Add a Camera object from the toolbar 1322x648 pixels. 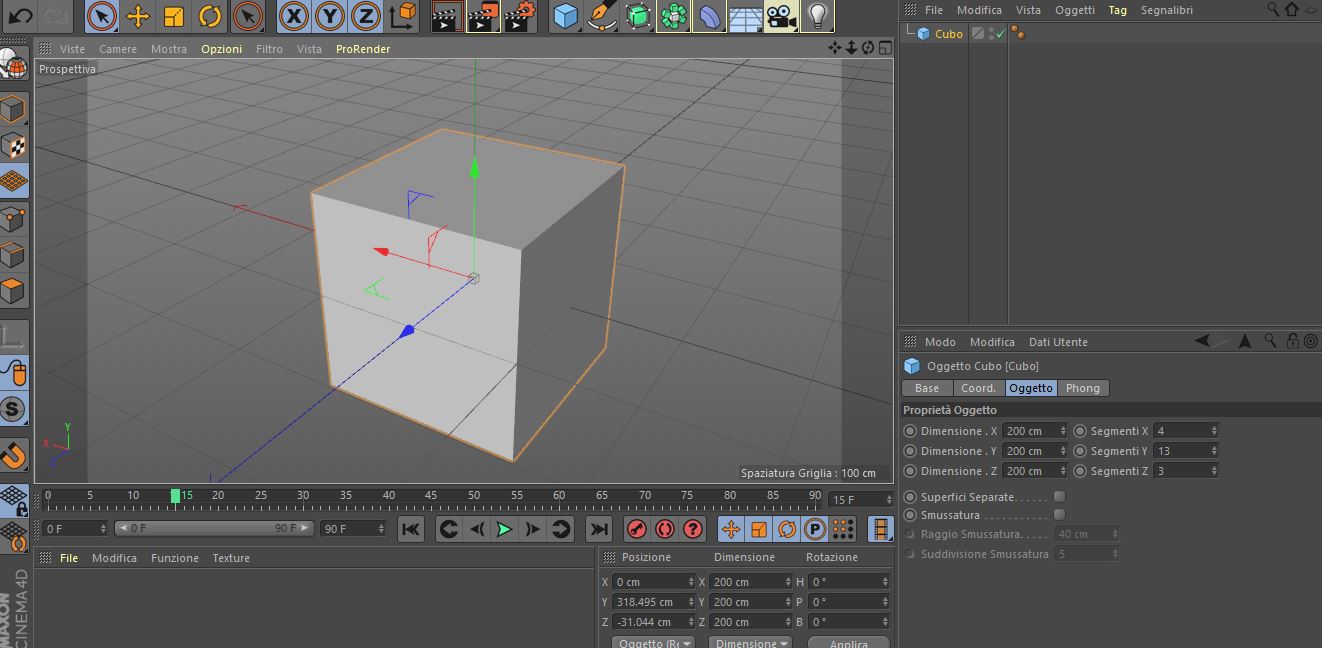click(x=781, y=16)
